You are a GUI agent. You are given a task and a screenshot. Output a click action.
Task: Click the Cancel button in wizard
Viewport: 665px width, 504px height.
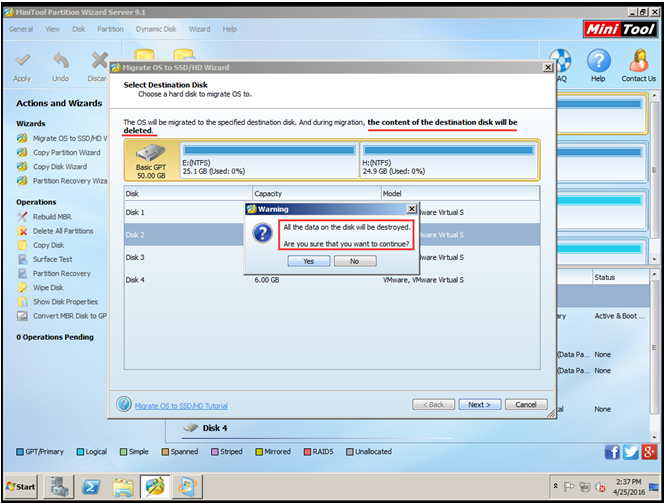[x=526, y=405]
